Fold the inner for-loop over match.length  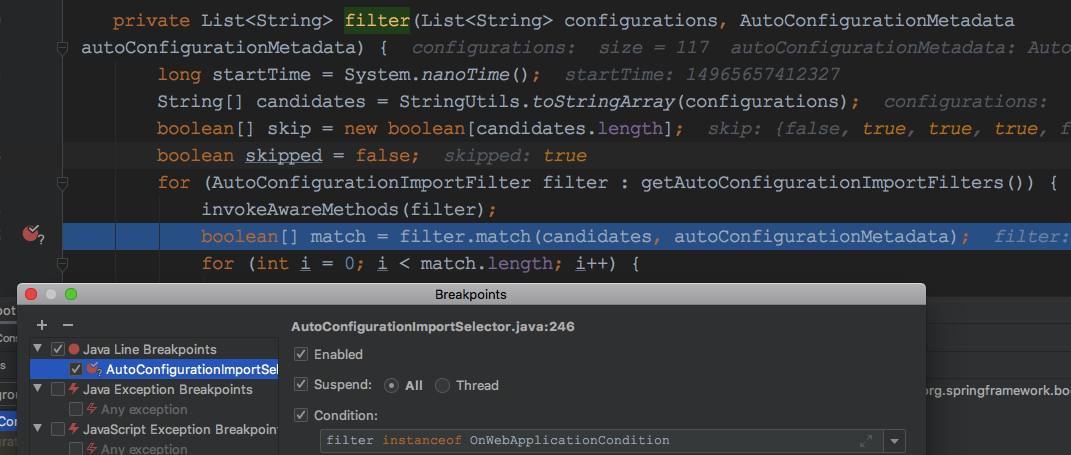click(63, 263)
